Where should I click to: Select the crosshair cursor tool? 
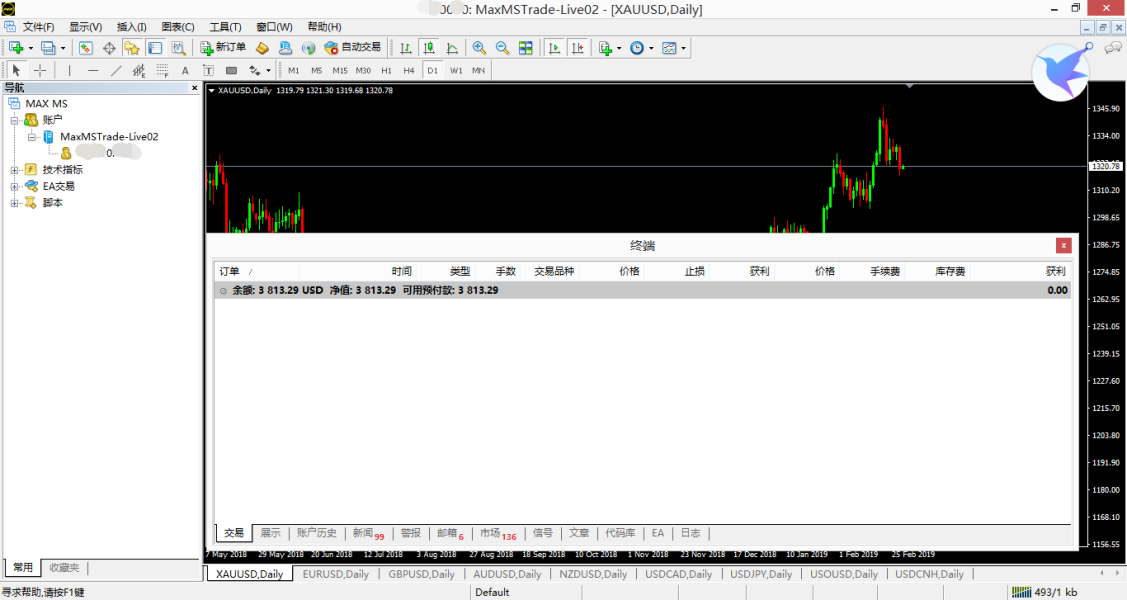40,70
